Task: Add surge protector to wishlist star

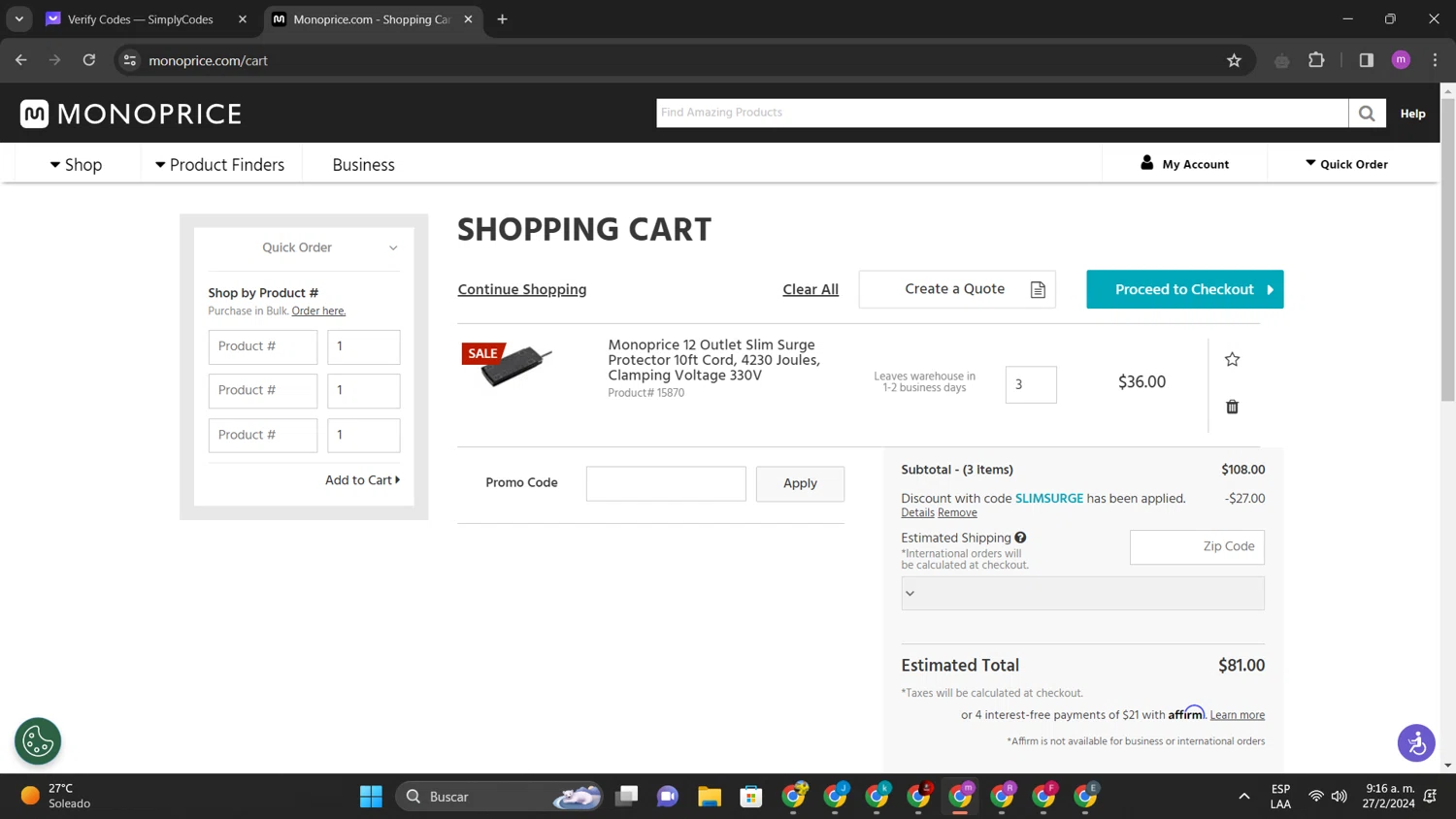Action: point(1232,359)
